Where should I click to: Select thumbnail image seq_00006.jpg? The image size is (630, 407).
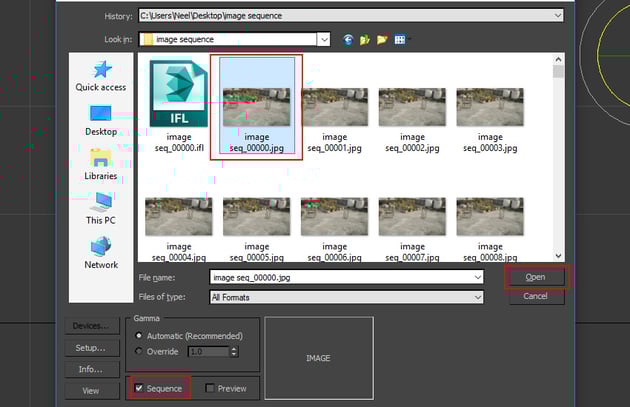[335, 229]
